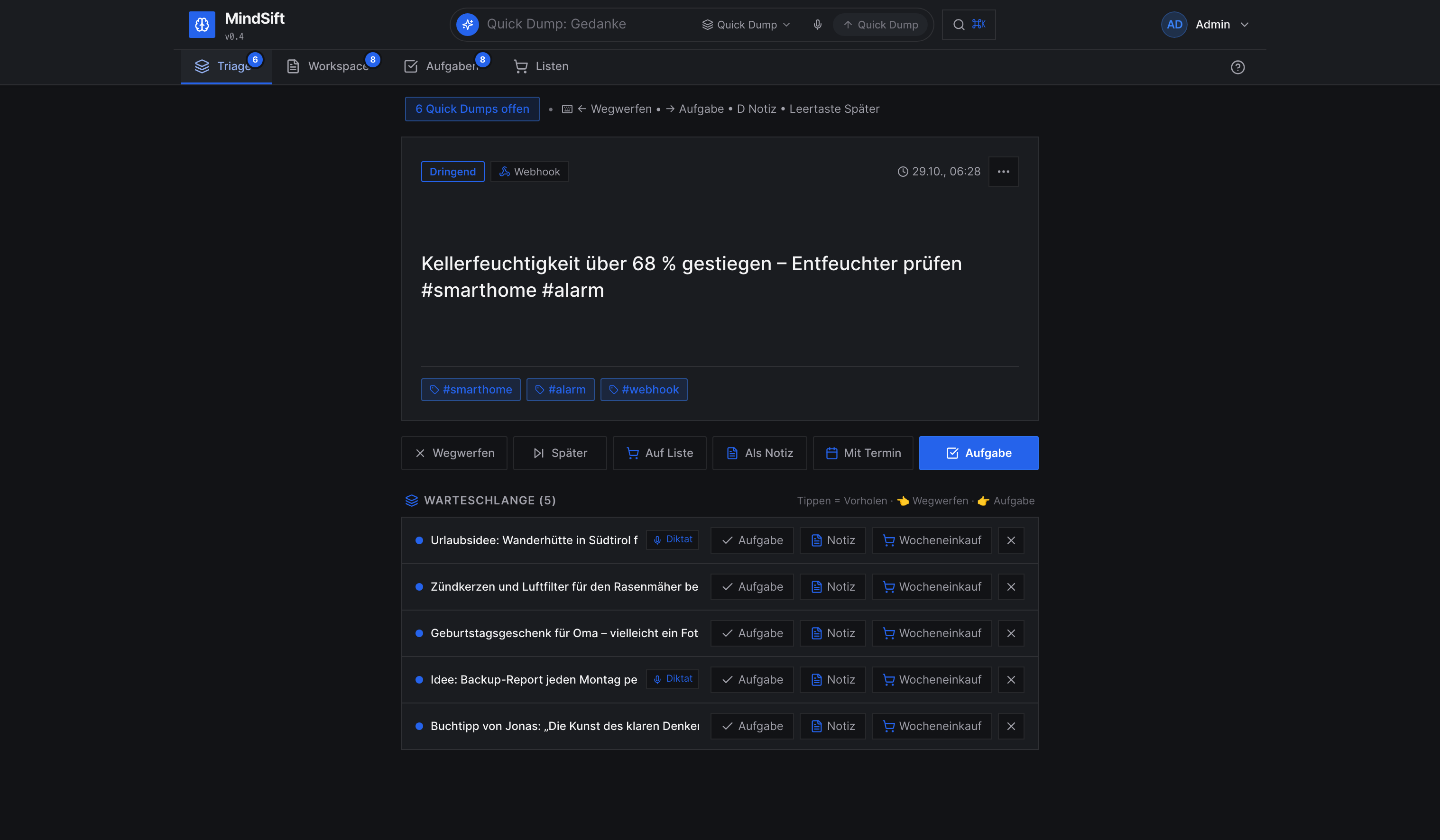Click the Kellerfeuchtigkeit card text
The width and height of the screenshot is (1440, 840).
692,277
